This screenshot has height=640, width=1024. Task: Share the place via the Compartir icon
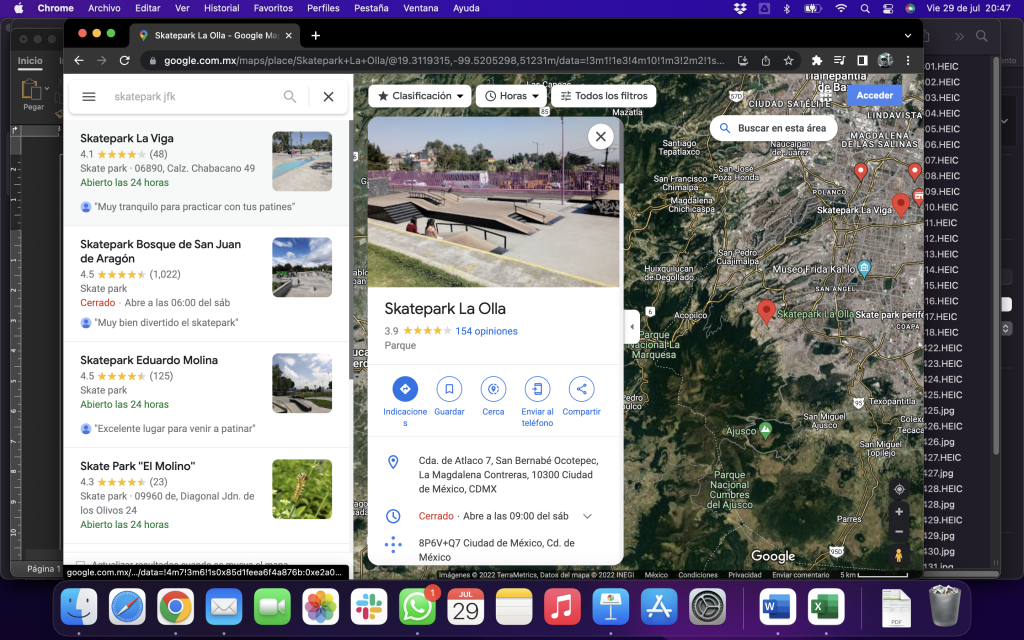click(x=581, y=389)
